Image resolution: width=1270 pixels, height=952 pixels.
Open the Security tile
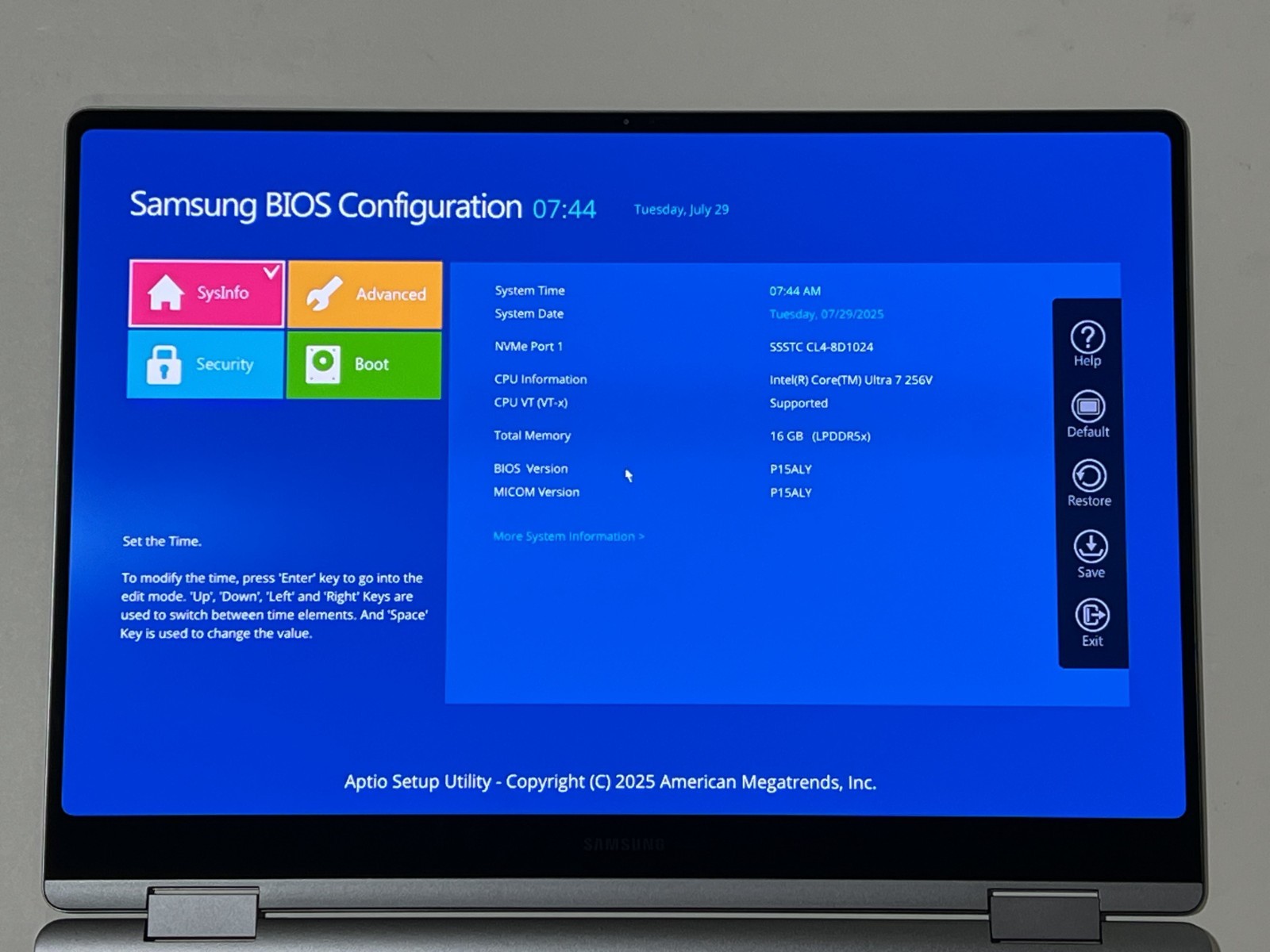205,364
